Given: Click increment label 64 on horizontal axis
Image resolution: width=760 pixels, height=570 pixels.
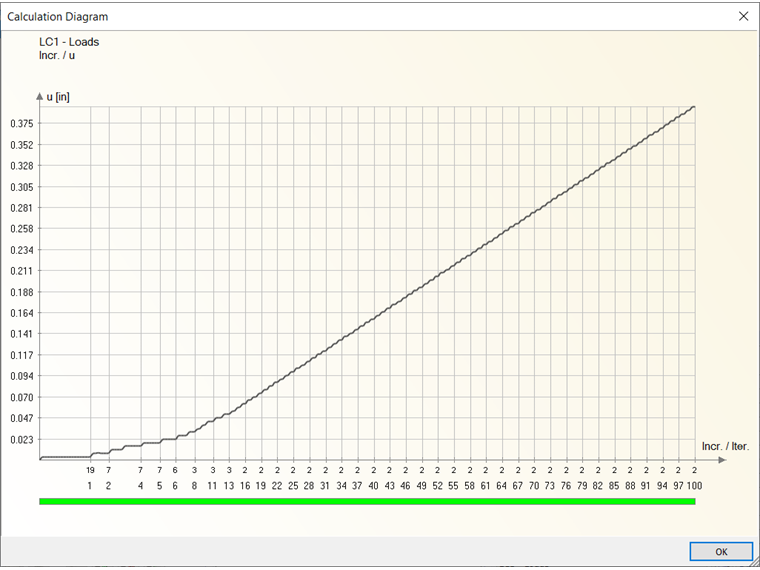Looking at the screenshot, I should pyautogui.click(x=502, y=486).
